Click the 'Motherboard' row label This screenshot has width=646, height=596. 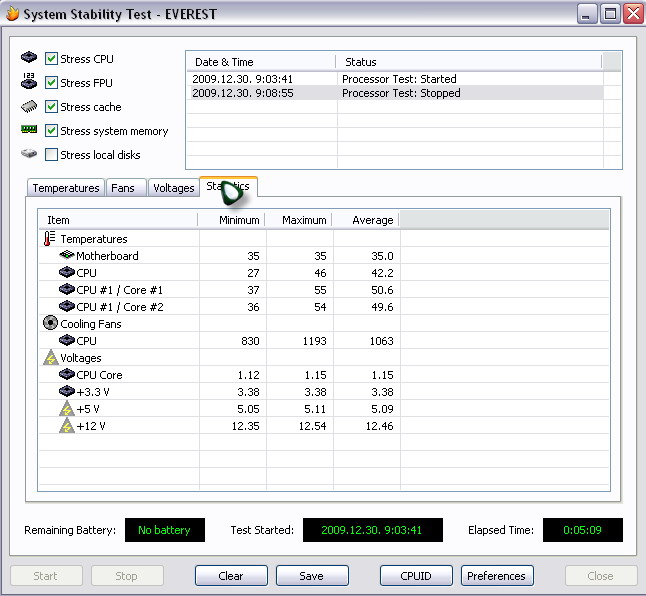[x=108, y=256]
